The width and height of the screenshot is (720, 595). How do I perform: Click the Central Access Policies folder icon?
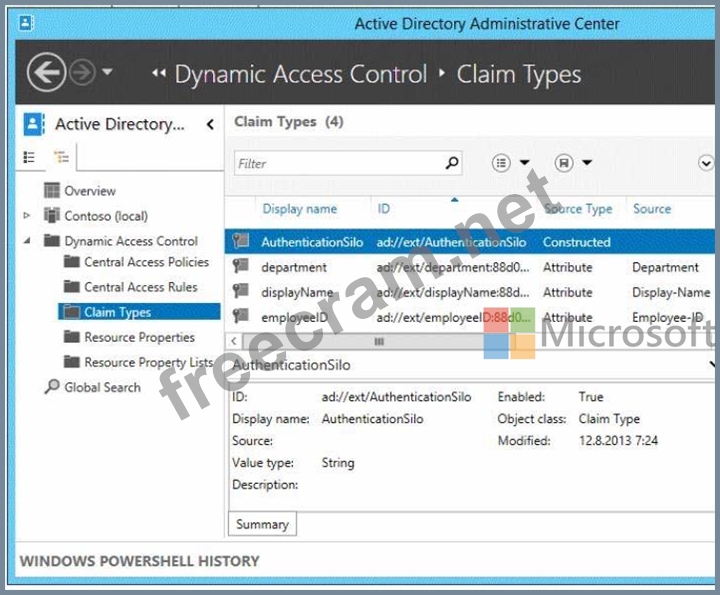[71, 261]
